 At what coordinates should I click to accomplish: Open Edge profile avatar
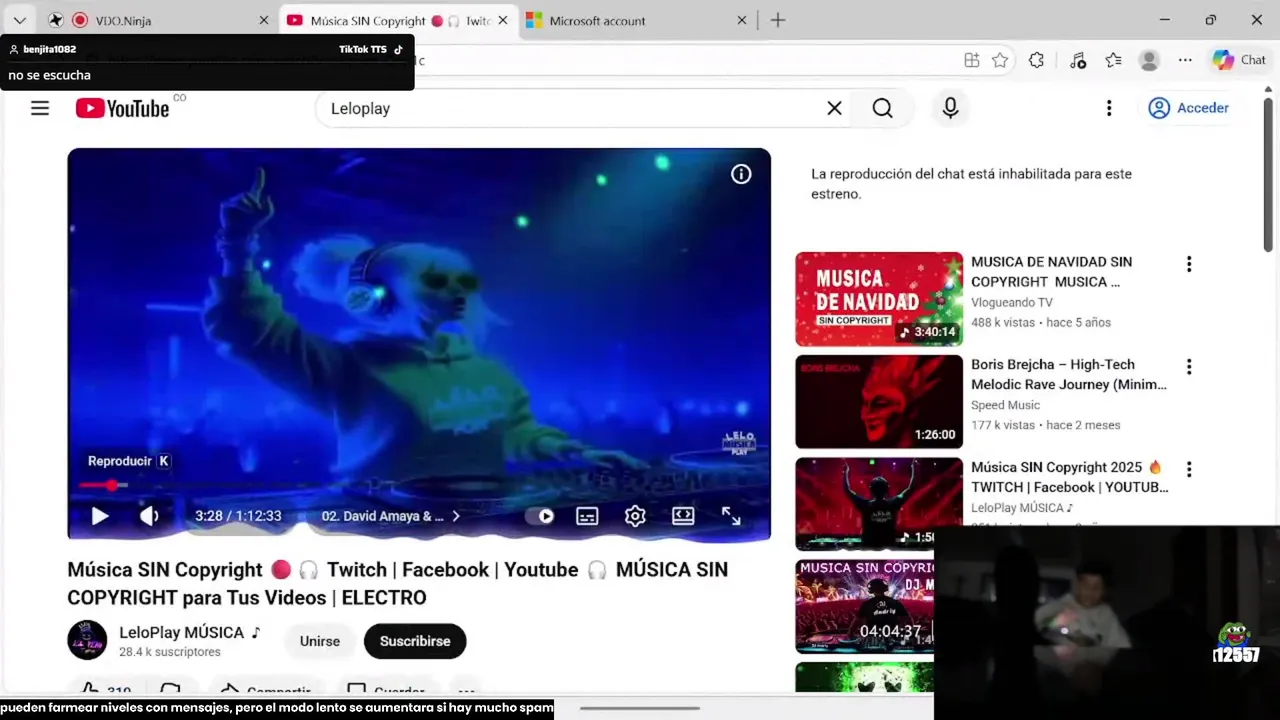(x=1149, y=60)
